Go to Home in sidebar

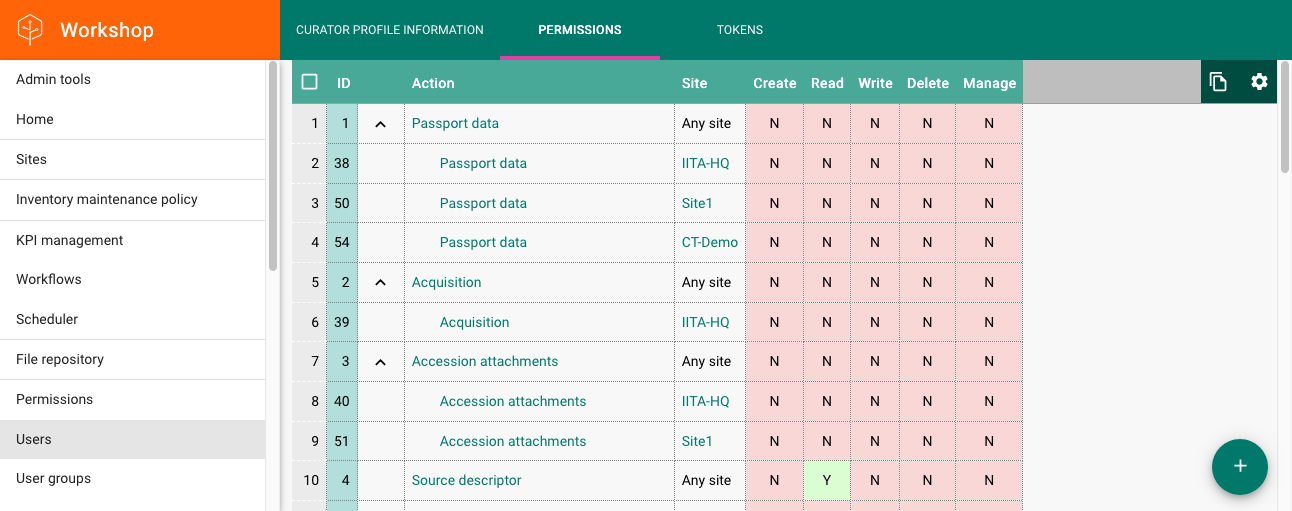tap(132, 119)
